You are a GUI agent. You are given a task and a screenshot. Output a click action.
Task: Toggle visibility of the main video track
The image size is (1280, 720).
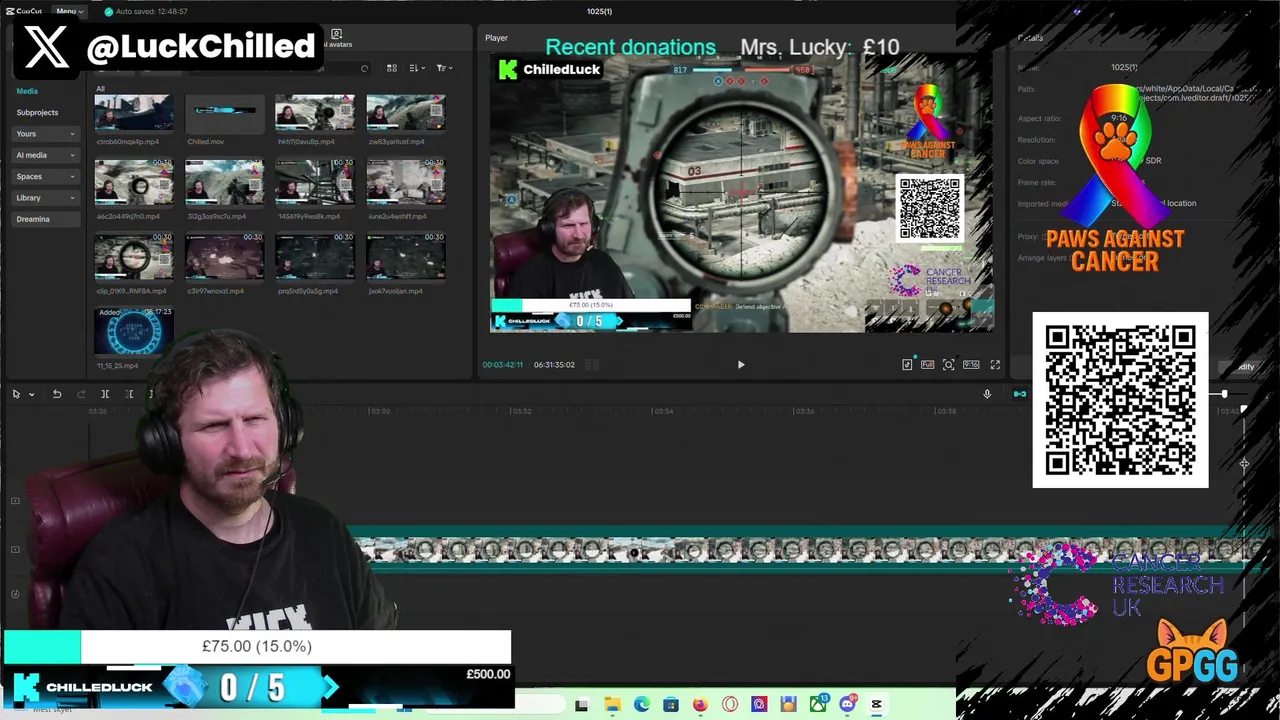tap(15, 549)
